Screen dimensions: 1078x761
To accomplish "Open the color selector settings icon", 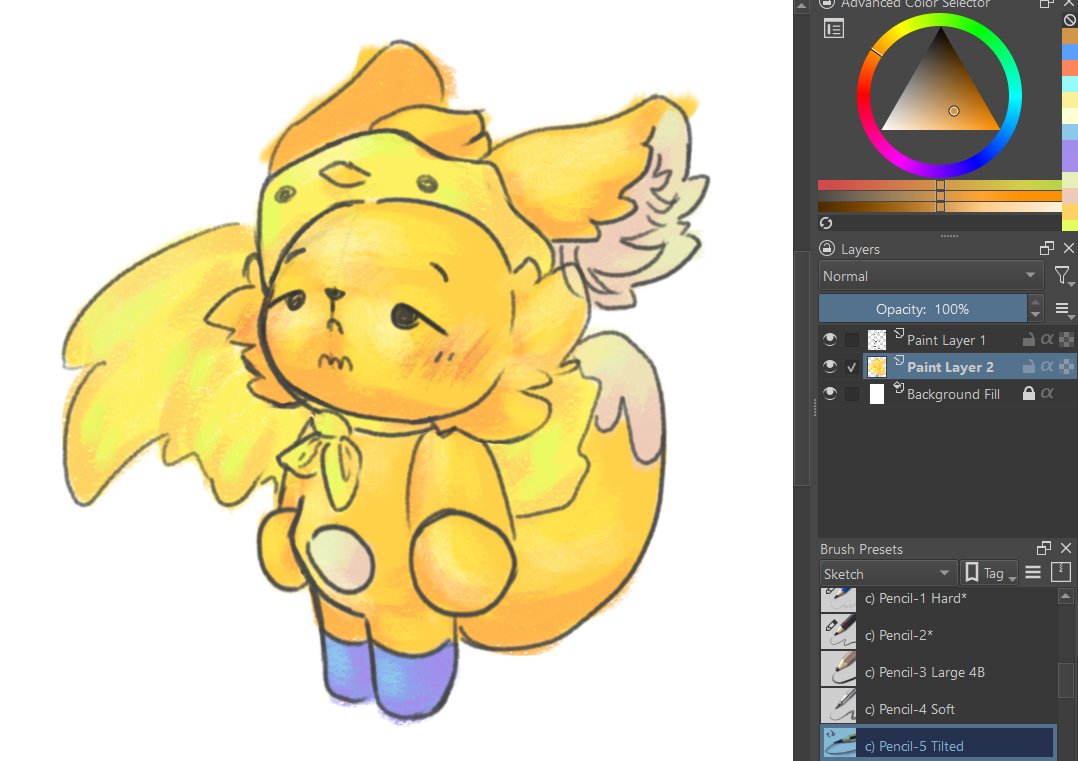I will [x=833, y=29].
